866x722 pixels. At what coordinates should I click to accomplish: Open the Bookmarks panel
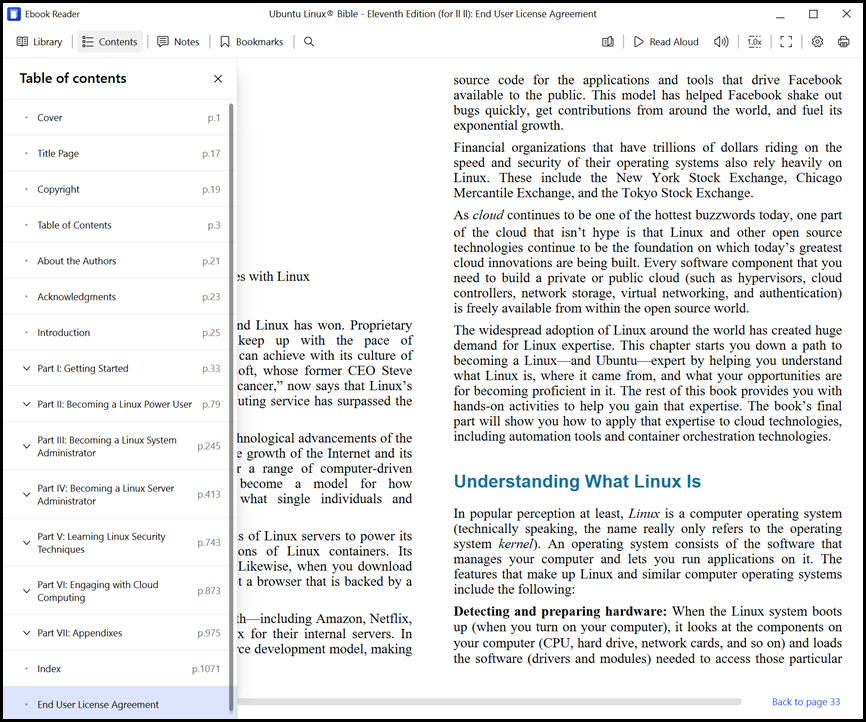pyautogui.click(x=251, y=42)
